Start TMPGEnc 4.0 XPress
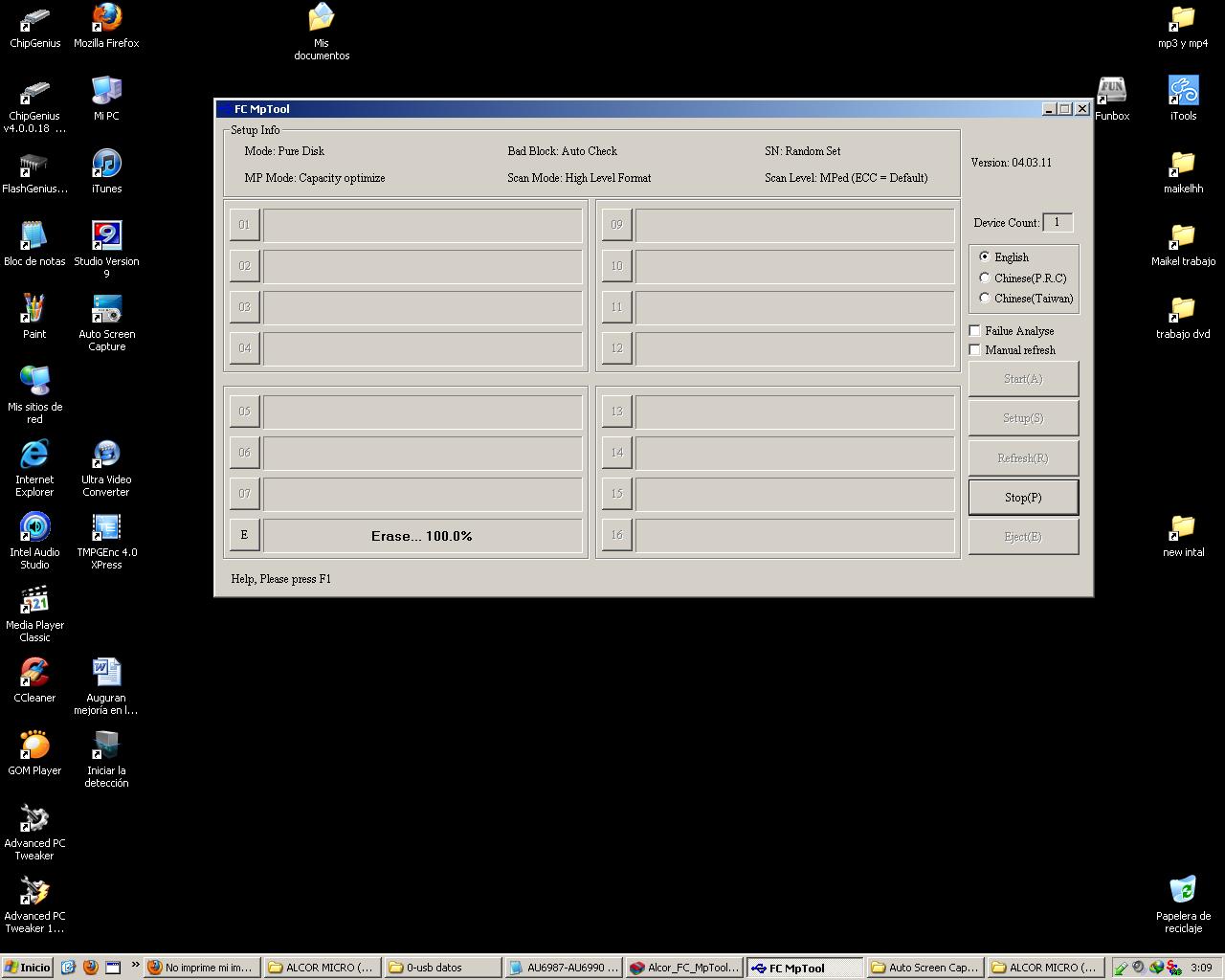Screen dimensions: 1225x980 105,526
